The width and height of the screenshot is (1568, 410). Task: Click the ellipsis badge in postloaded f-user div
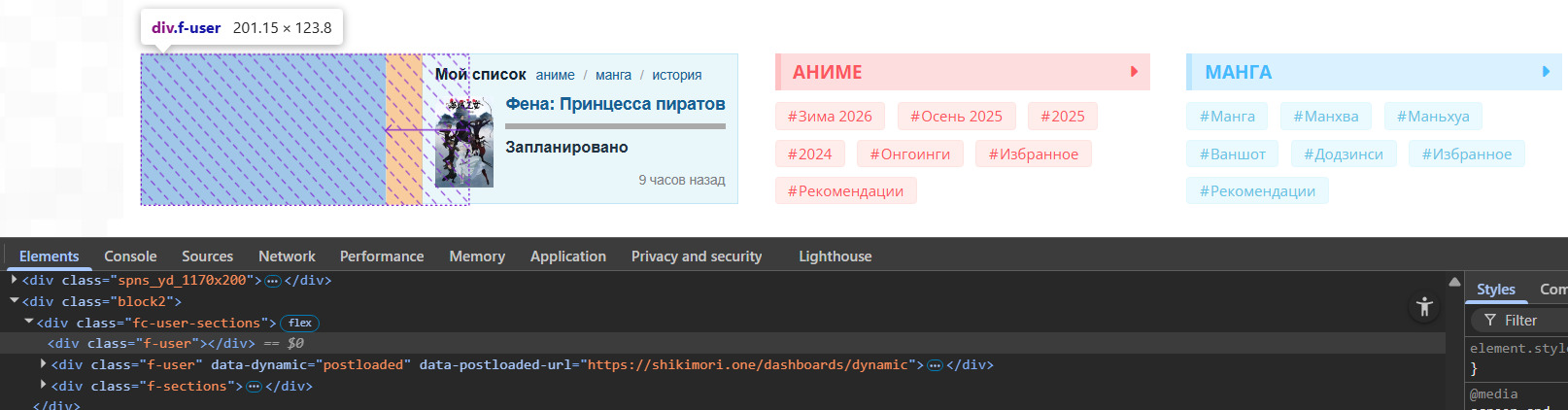(x=935, y=365)
